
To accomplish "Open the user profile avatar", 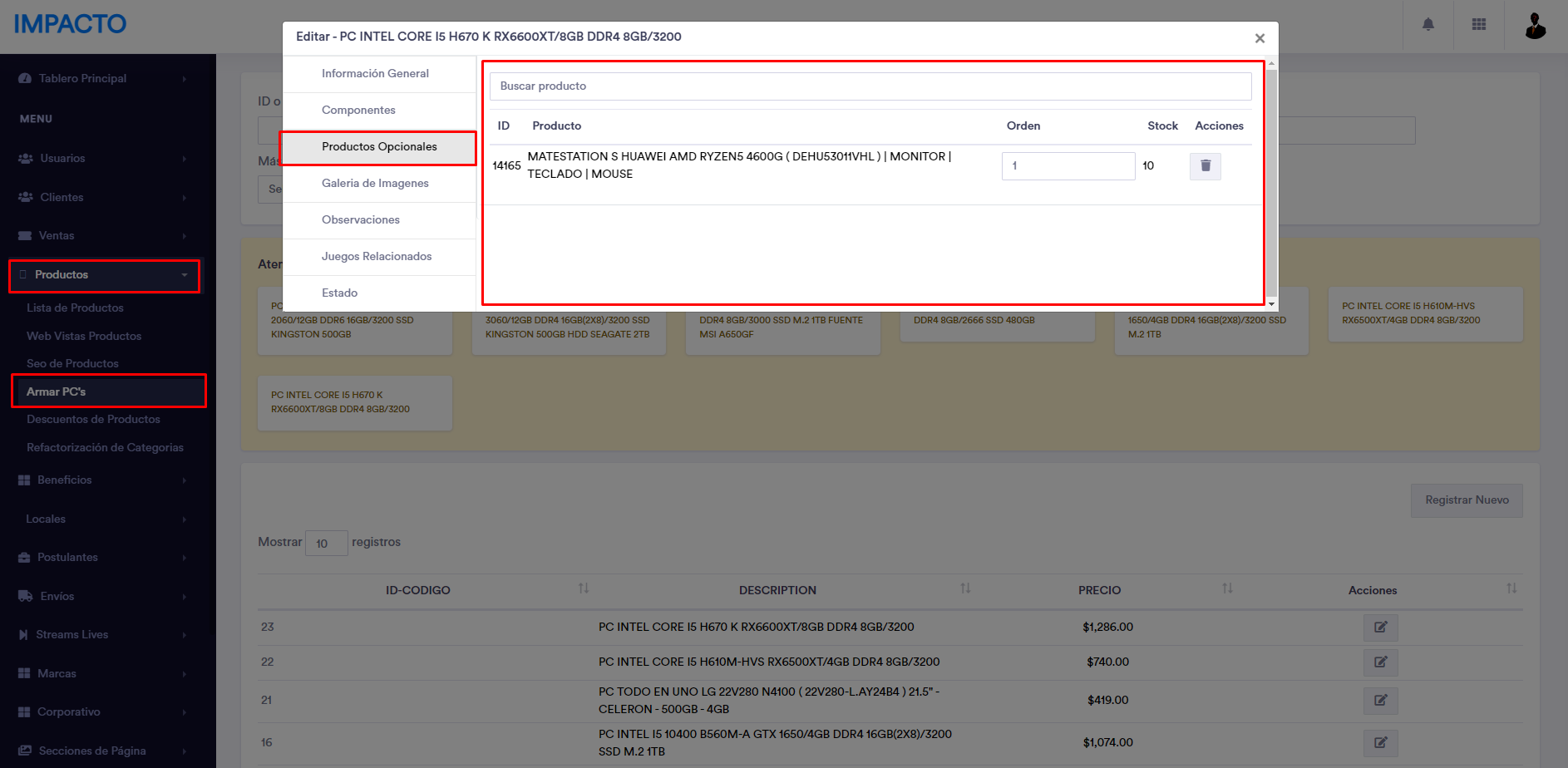I will [x=1535, y=26].
